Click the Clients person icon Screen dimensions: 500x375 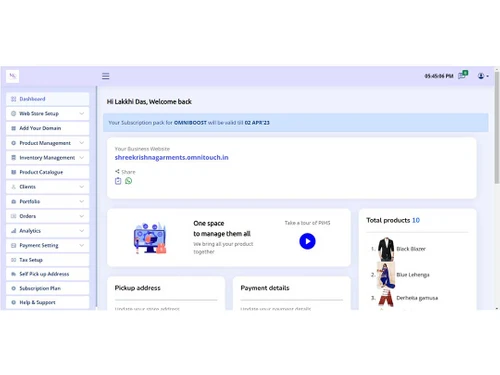14,187
